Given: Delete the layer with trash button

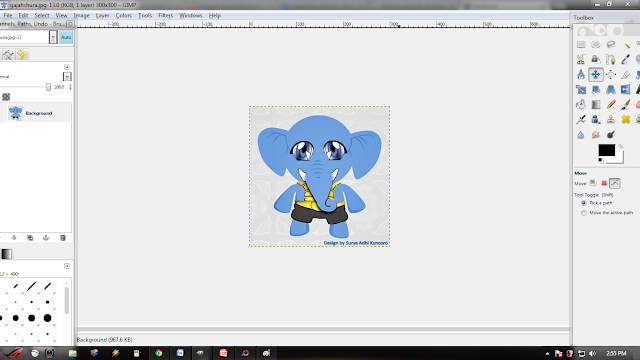Looking at the screenshot, I should click(63, 238).
